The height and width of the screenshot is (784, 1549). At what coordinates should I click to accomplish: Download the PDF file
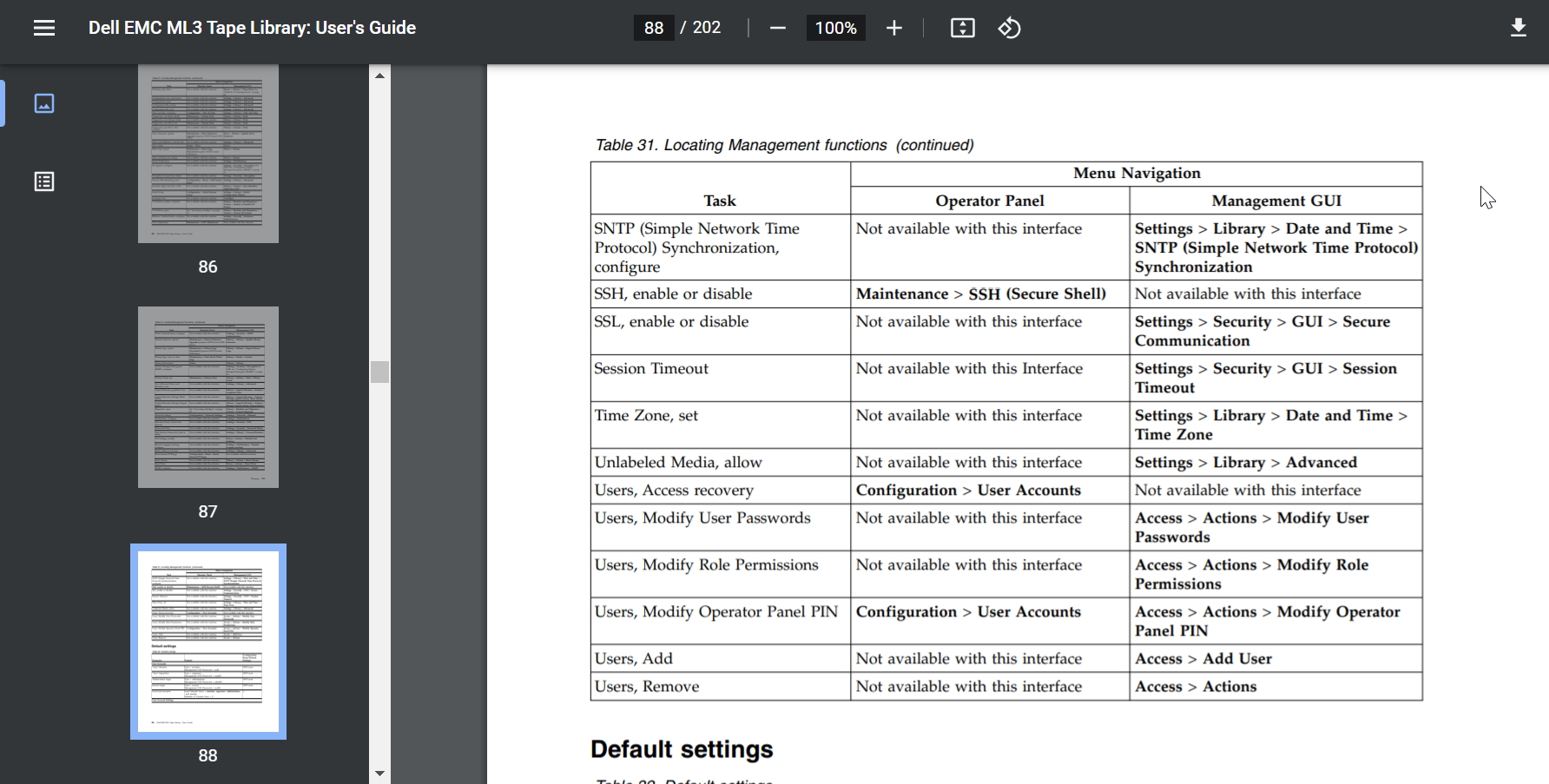click(1518, 28)
